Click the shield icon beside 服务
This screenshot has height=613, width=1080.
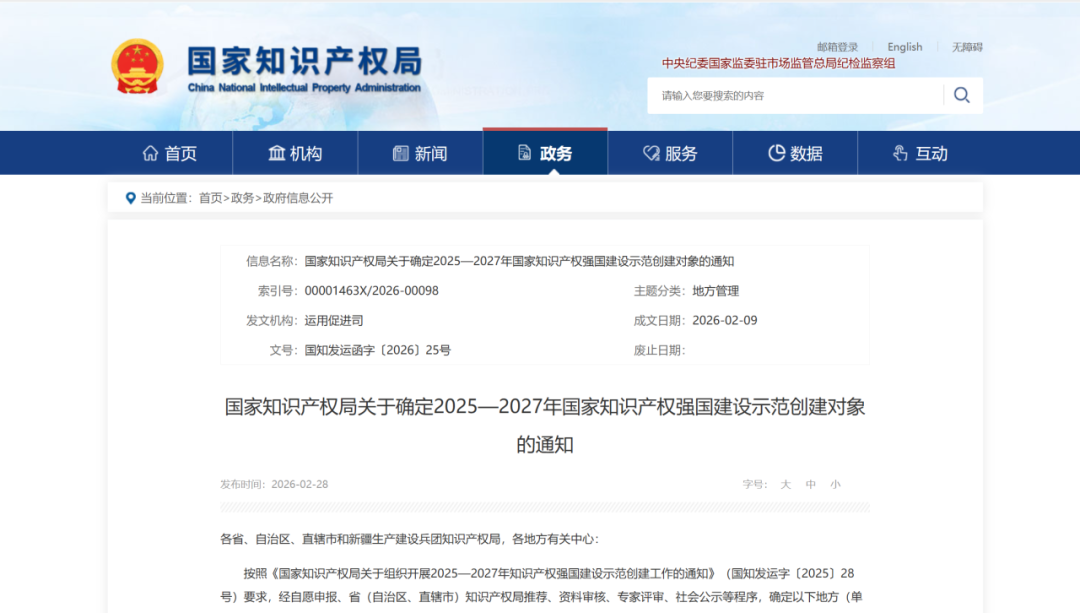(648, 152)
